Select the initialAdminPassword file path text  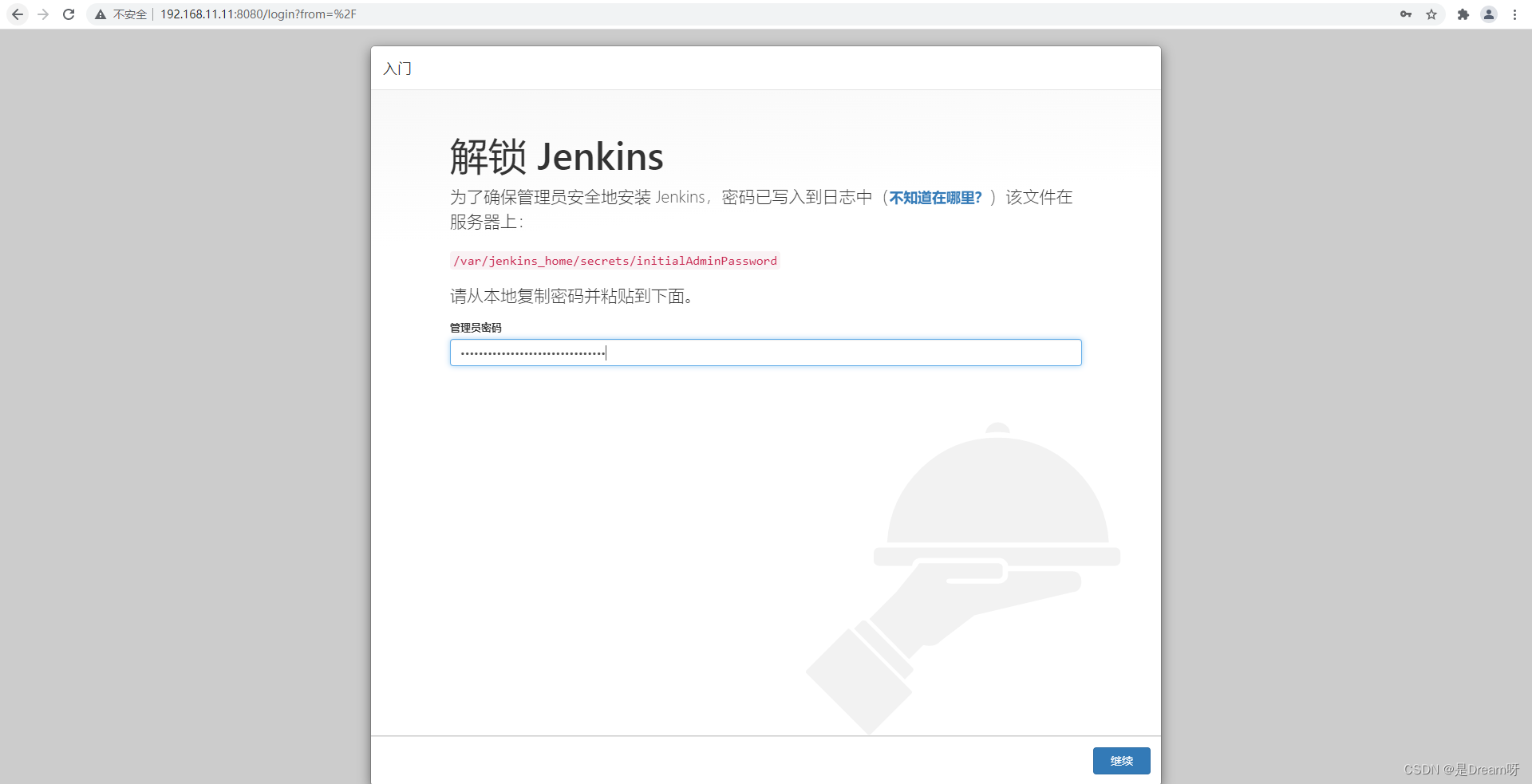coord(614,261)
